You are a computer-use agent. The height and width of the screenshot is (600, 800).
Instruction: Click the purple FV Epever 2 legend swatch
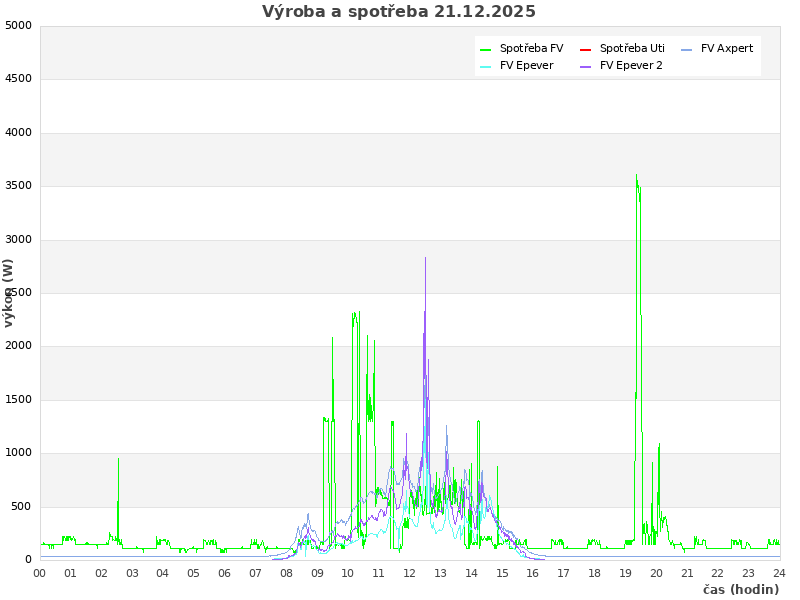586,66
